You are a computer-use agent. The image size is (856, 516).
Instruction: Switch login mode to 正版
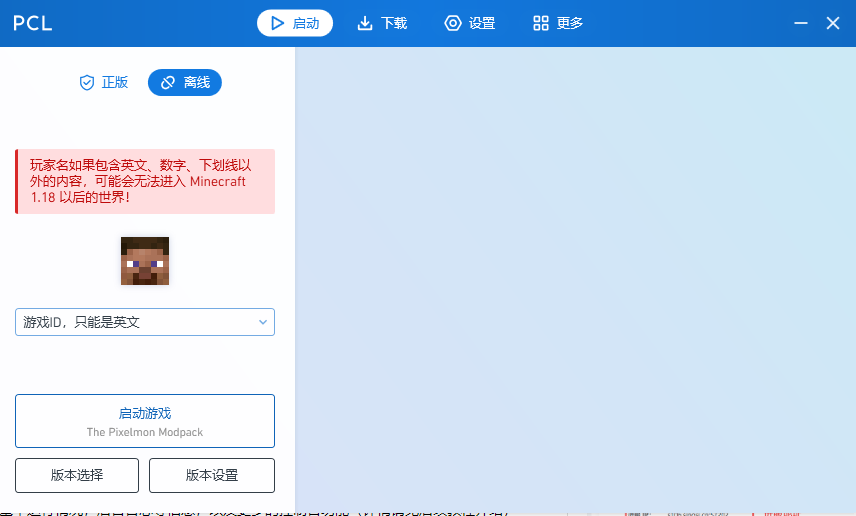coord(104,83)
